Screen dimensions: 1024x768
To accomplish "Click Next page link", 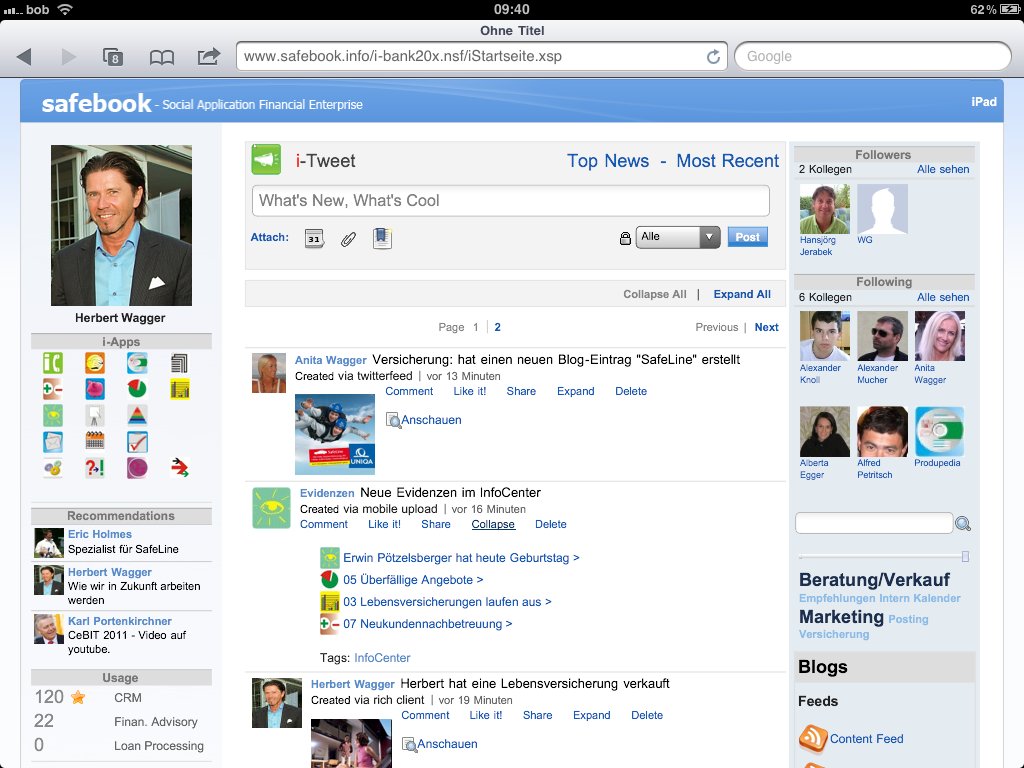I will pos(767,327).
